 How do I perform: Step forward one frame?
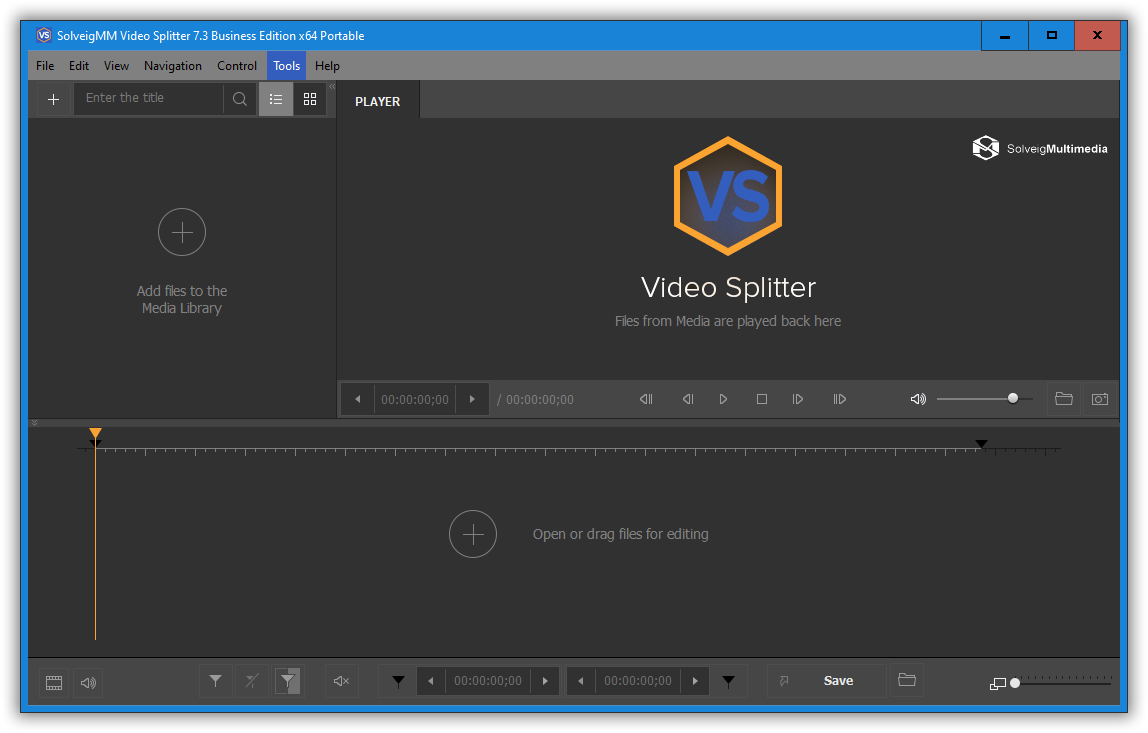798,399
